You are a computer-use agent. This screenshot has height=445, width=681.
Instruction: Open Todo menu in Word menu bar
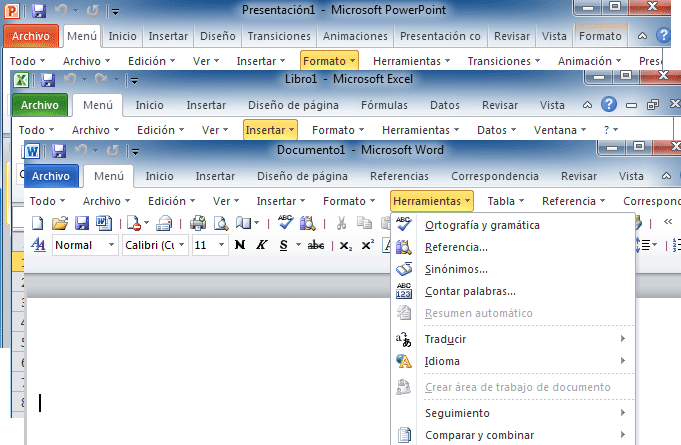pyautogui.click(x=47, y=201)
